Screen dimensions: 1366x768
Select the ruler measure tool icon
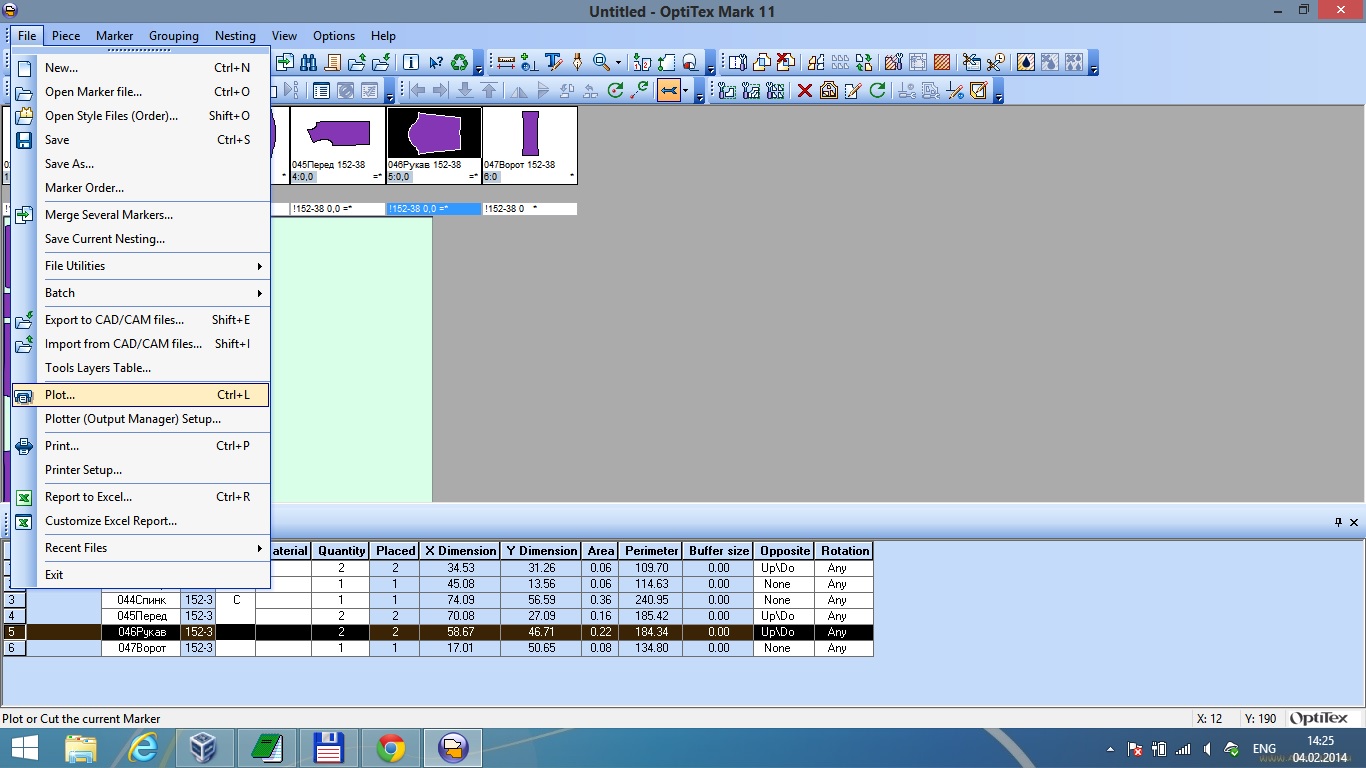tap(506, 63)
